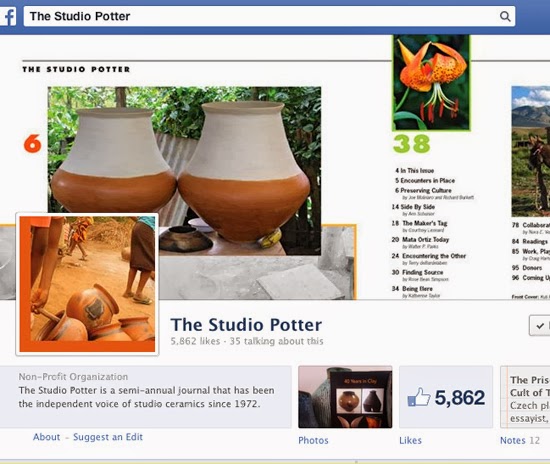Viewport: 550px width, 464px height.
Task: Click the thumbs-up Likes icon
Action: point(418,397)
